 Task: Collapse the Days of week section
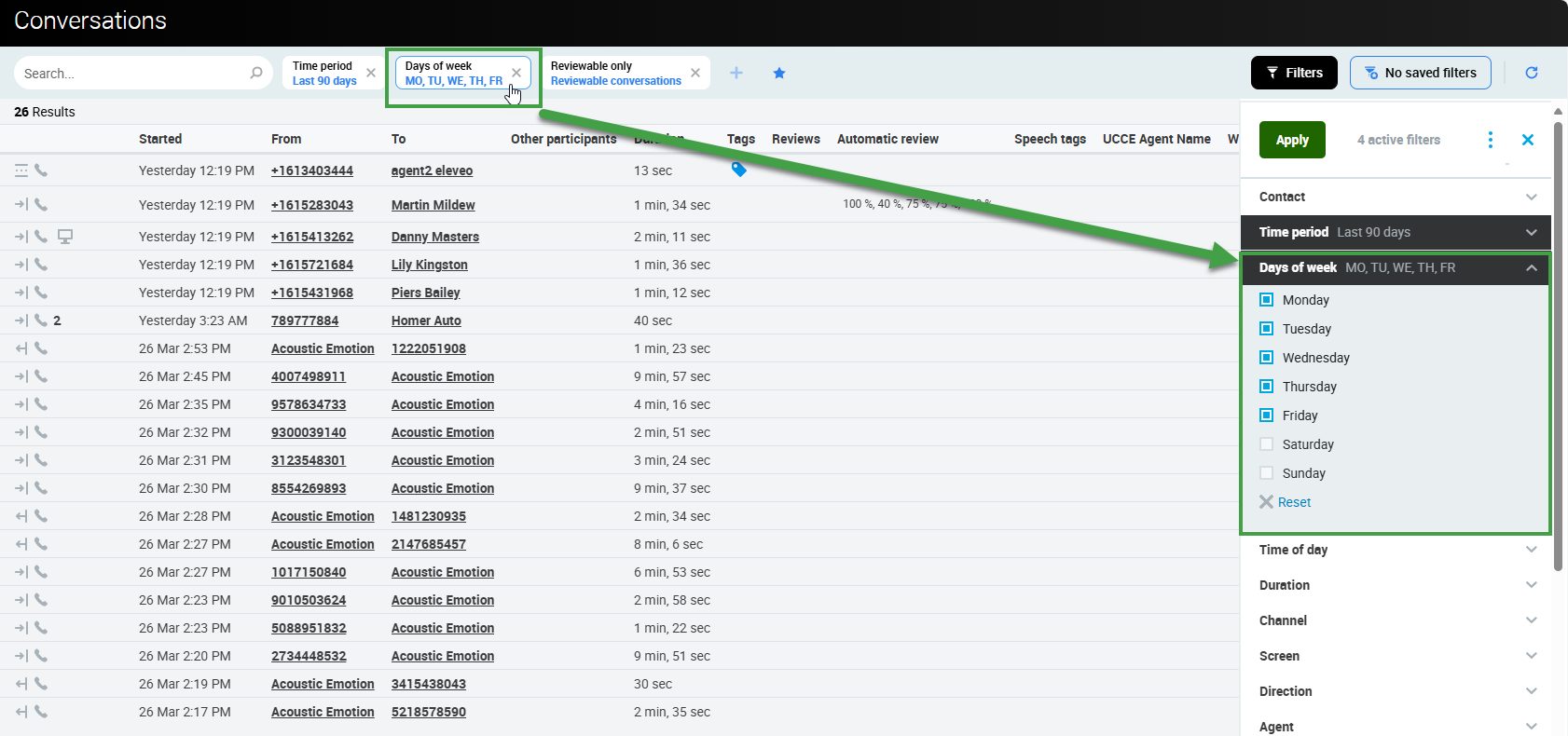(x=1531, y=267)
